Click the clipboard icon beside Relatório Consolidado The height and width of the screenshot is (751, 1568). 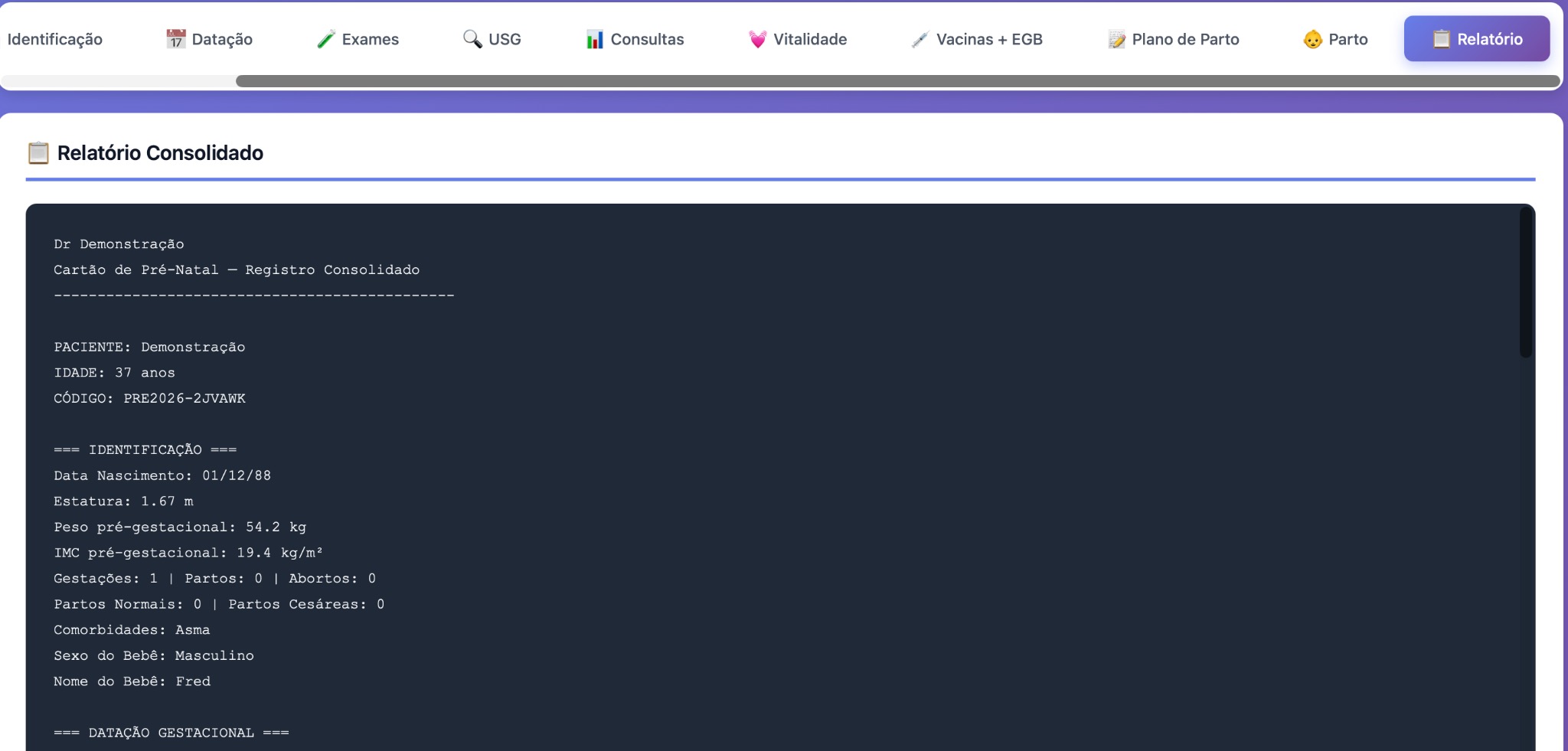pos(38,153)
